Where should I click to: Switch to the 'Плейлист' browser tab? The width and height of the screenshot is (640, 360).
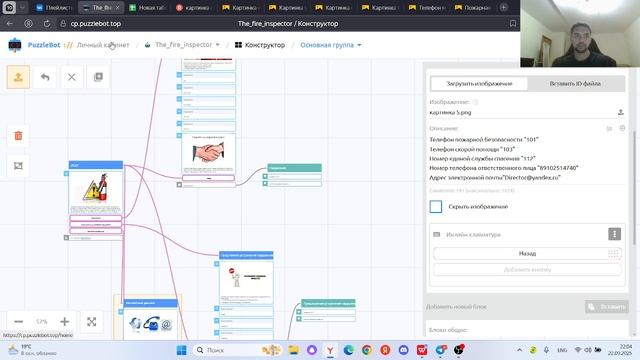pyautogui.click(x=53, y=7)
